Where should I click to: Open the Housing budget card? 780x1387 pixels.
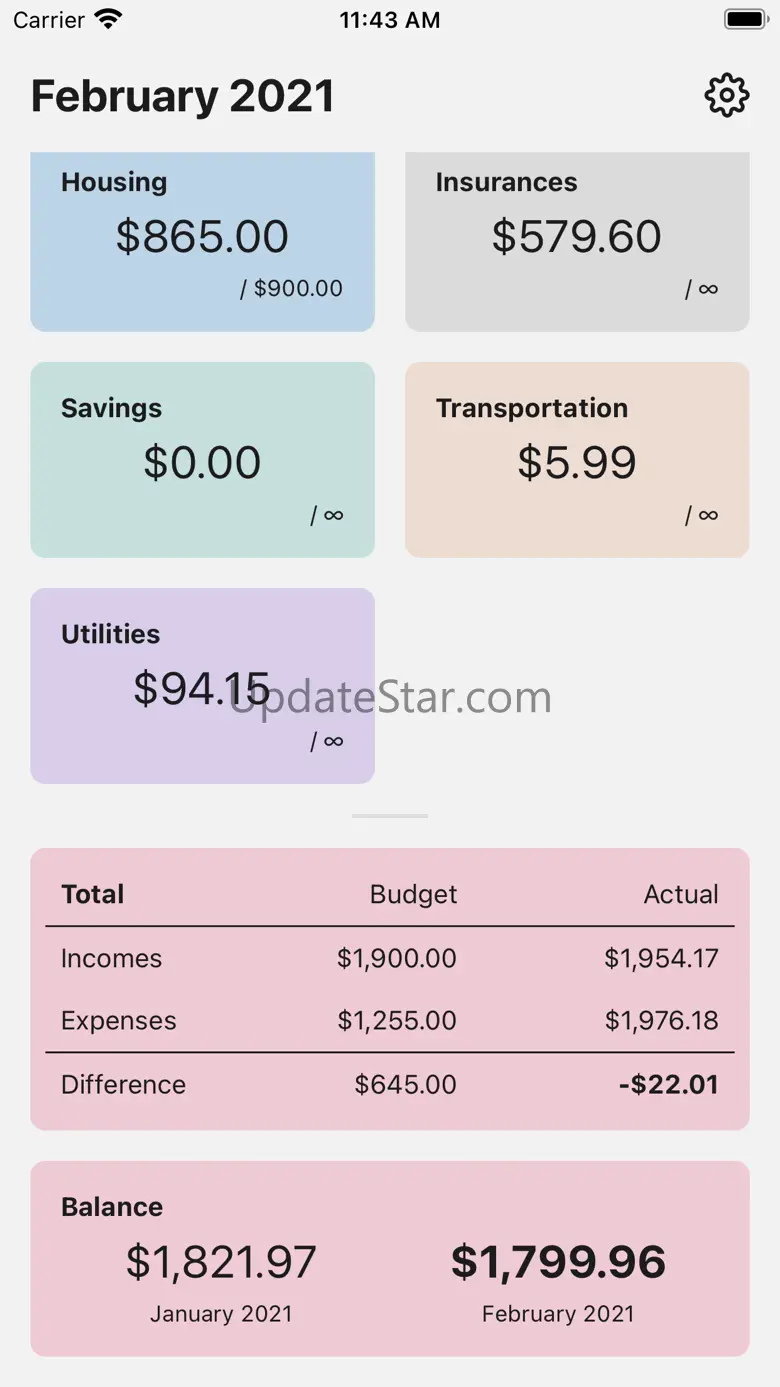[x=202, y=240]
